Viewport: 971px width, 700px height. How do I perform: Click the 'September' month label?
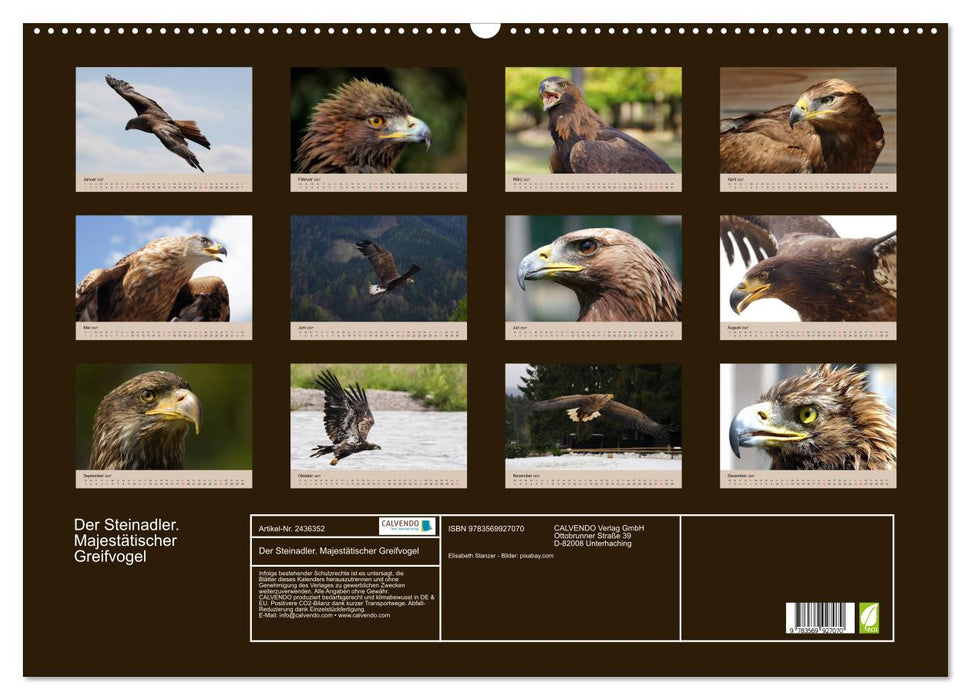[x=94, y=476]
